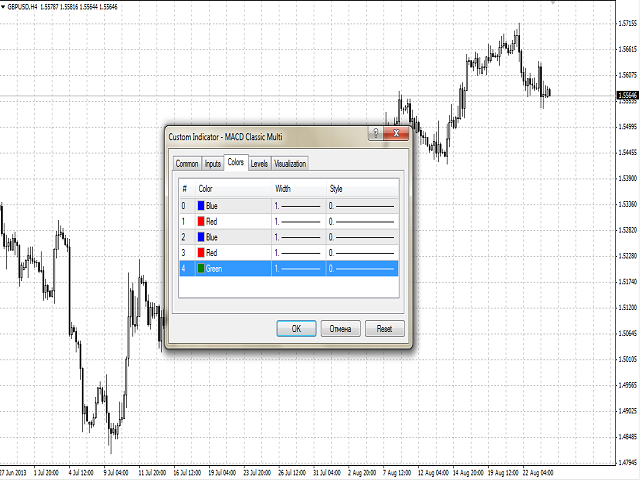Screen dimensions: 640x480
Task: Open the width selector for row 4
Action: click(299, 269)
